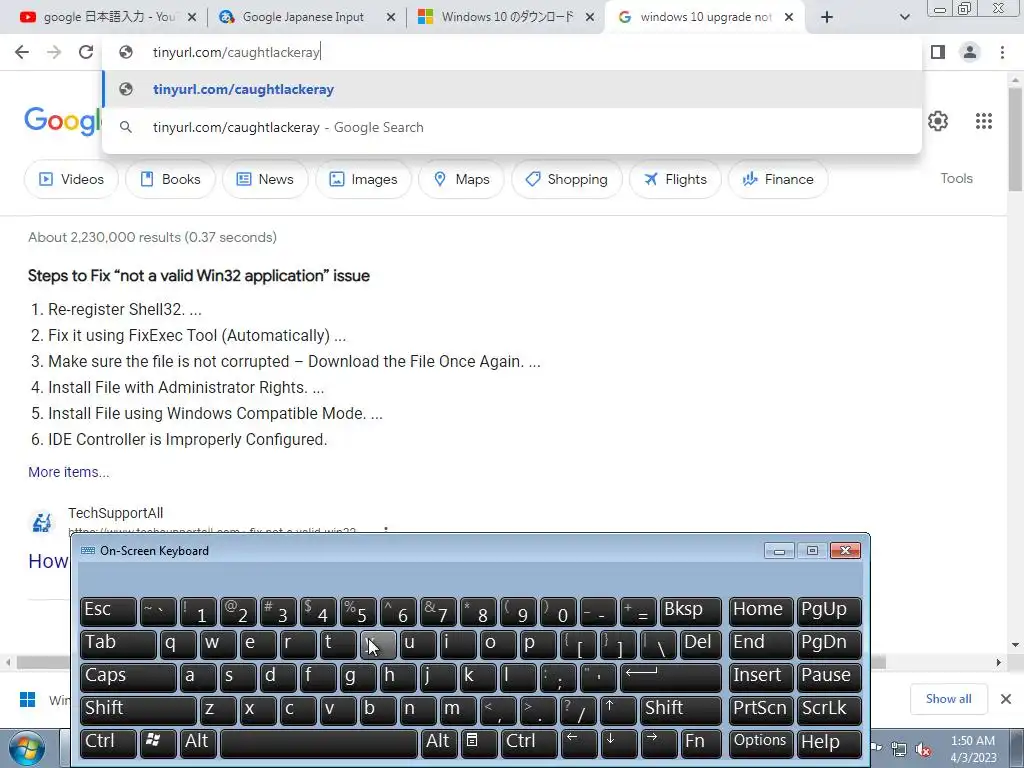Expand the tab search chevron
The image size is (1024, 768).
pyautogui.click(x=904, y=18)
